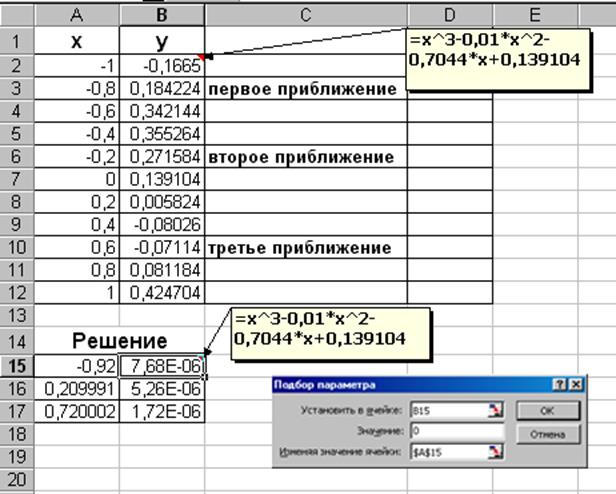Select column A header

coord(77,14)
